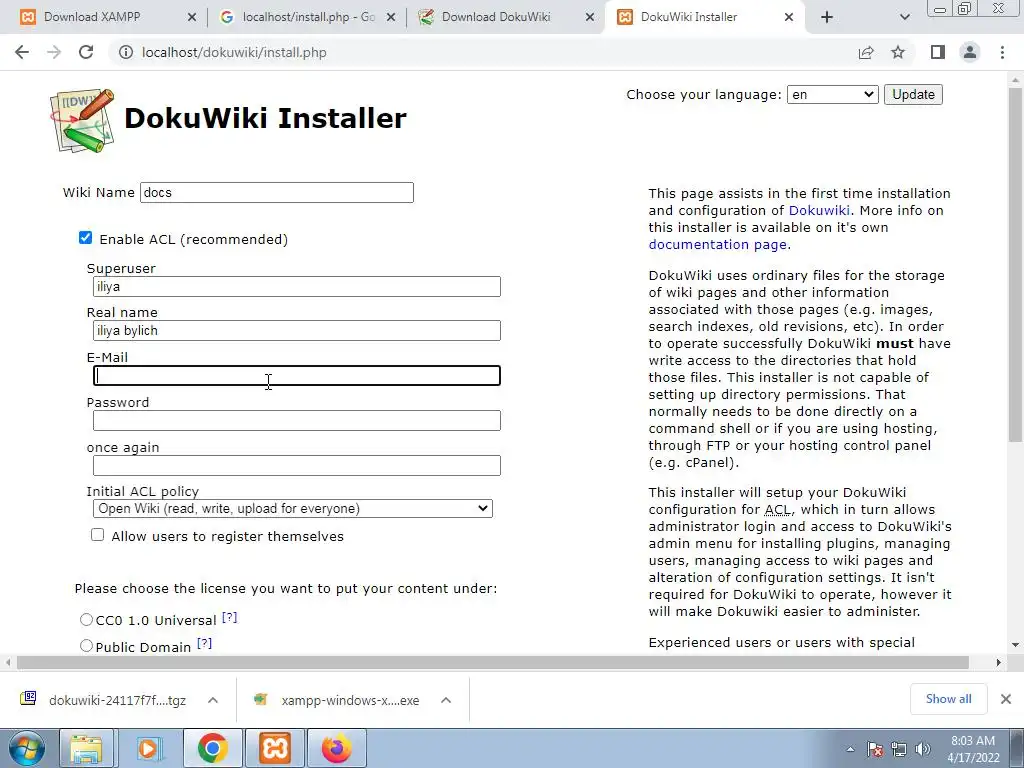The width and height of the screenshot is (1024, 768).
Task: Select Public Domain license
Action: click(x=86, y=646)
